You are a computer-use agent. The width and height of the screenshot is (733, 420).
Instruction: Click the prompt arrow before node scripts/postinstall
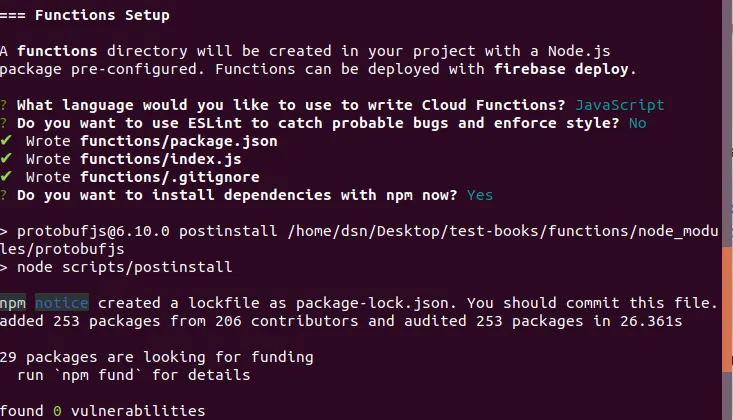click(x=3, y=268)
